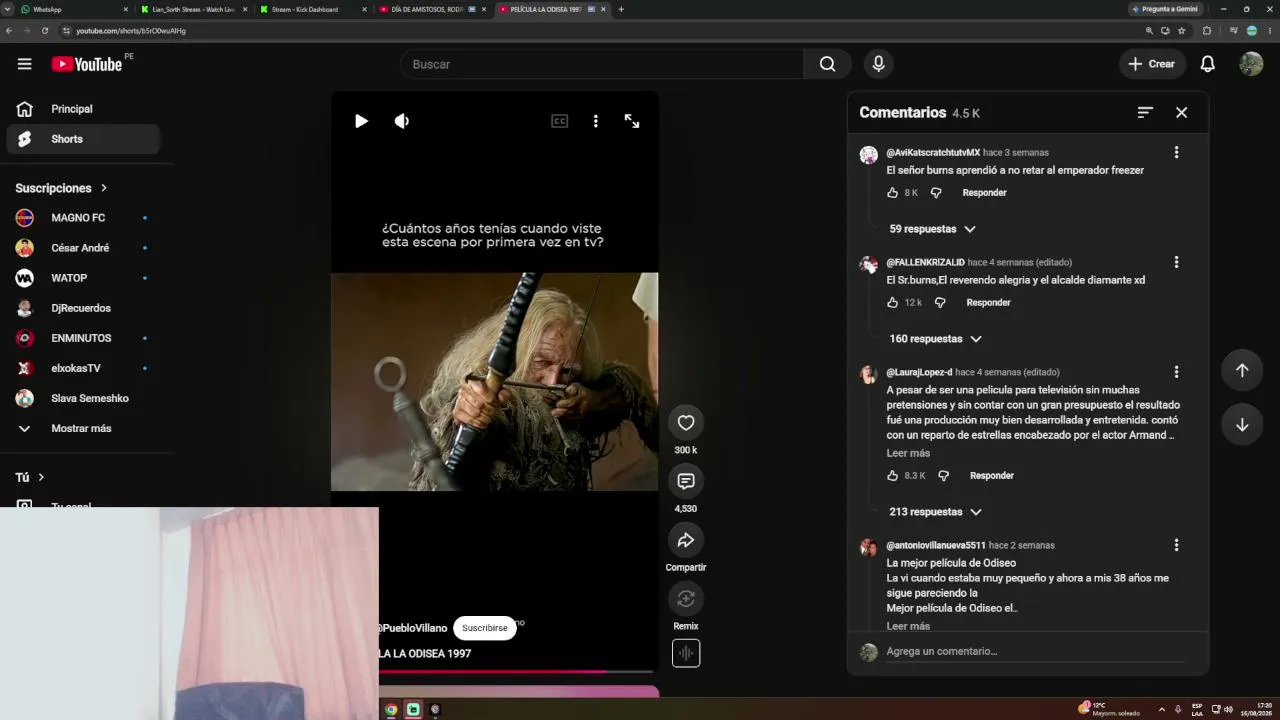Play the paused Short
1280x720 pixels.
[361, 121]
